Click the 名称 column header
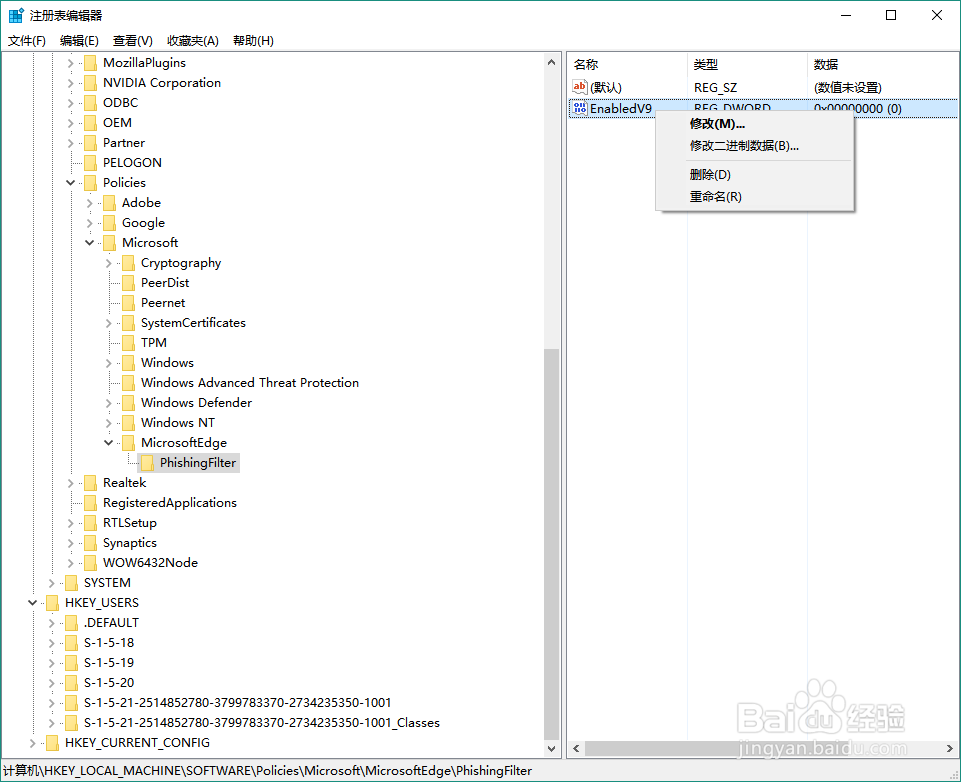The width and height of the screenshot is (961, 782). point(628,64)
